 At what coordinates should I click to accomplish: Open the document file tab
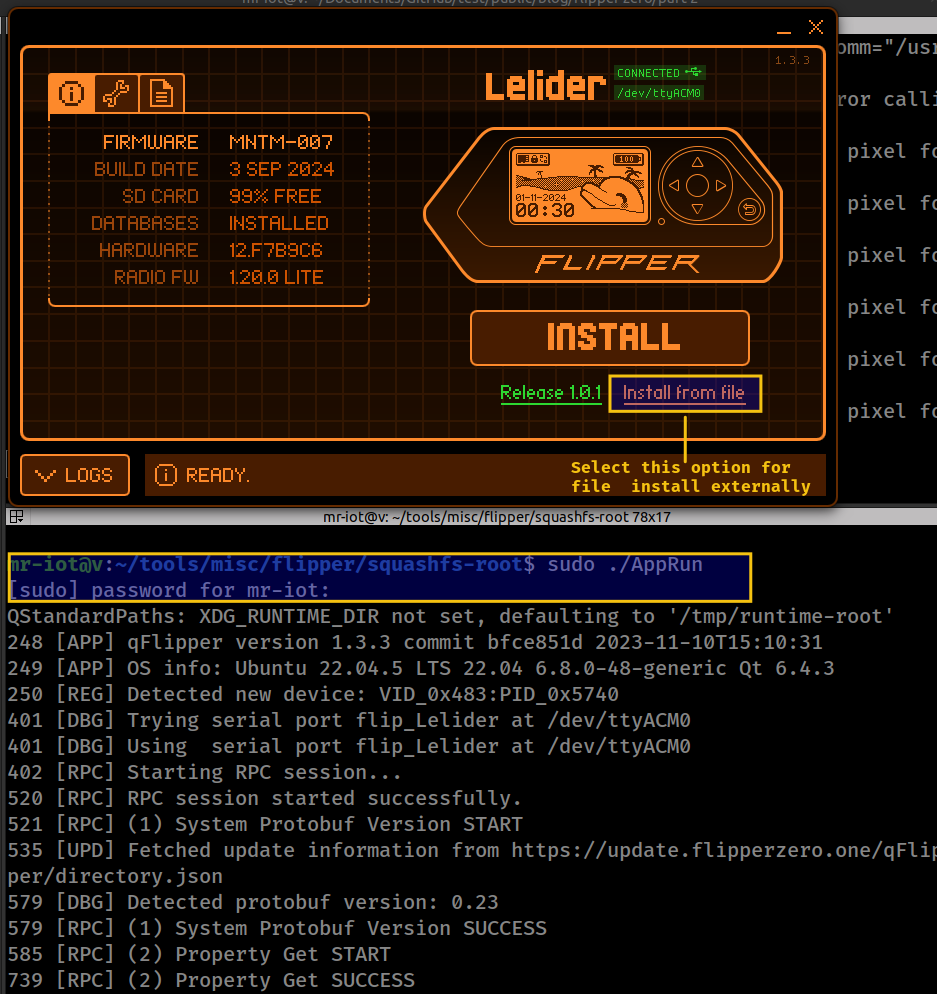point(162,94)
